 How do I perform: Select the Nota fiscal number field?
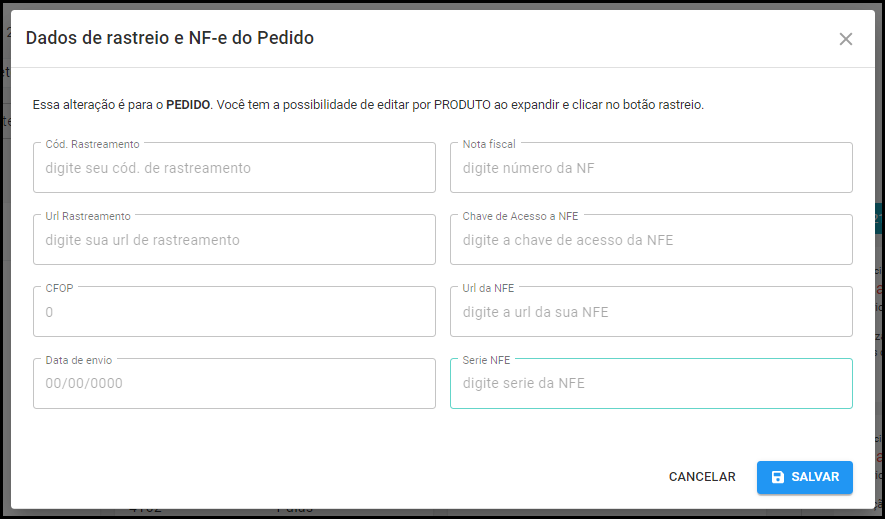(x=651, y=168)
